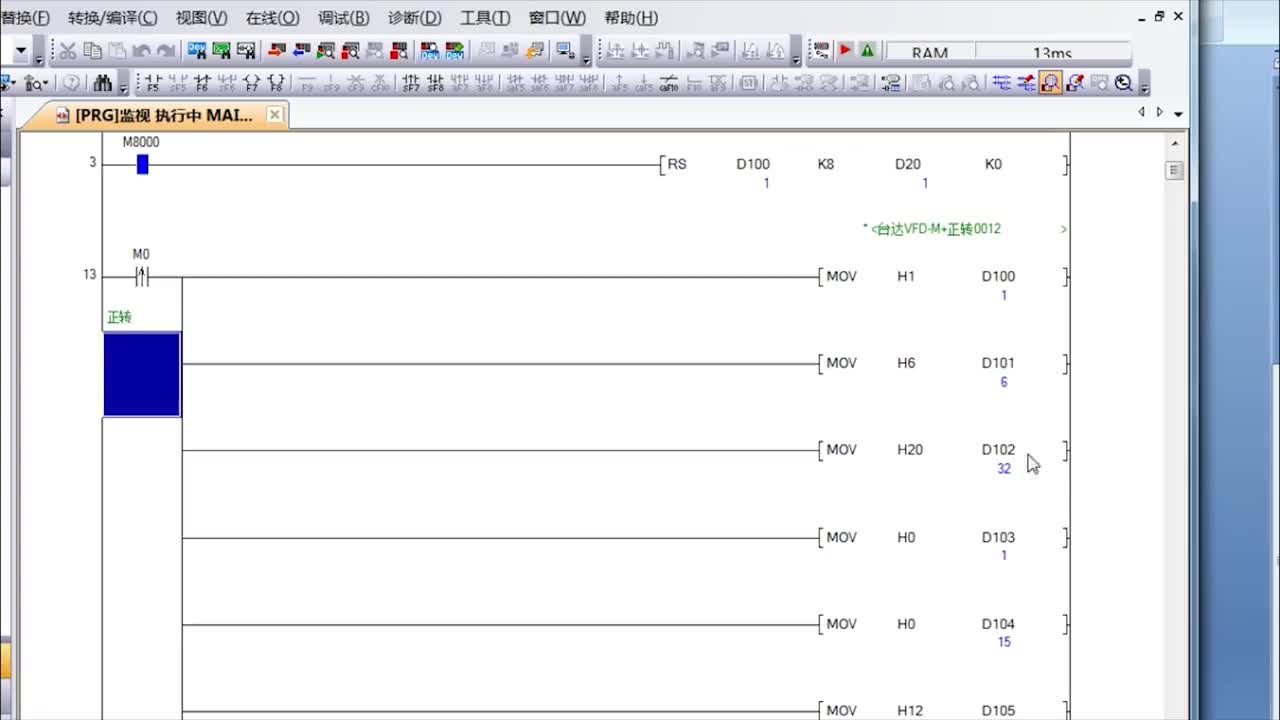Close the [PRG] monitor tab
The width and height of the screenshot is (1280, 720).
(x=275, y=115)
